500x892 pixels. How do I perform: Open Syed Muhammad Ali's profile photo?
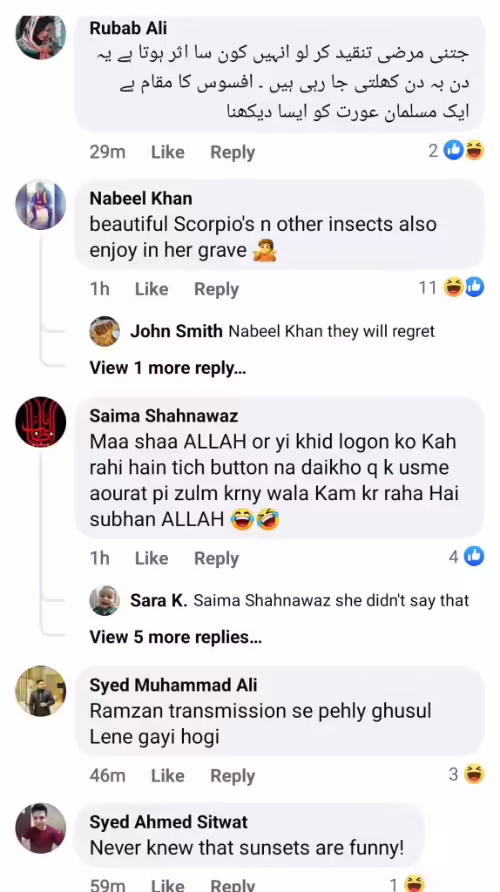(x=40, y=691)
